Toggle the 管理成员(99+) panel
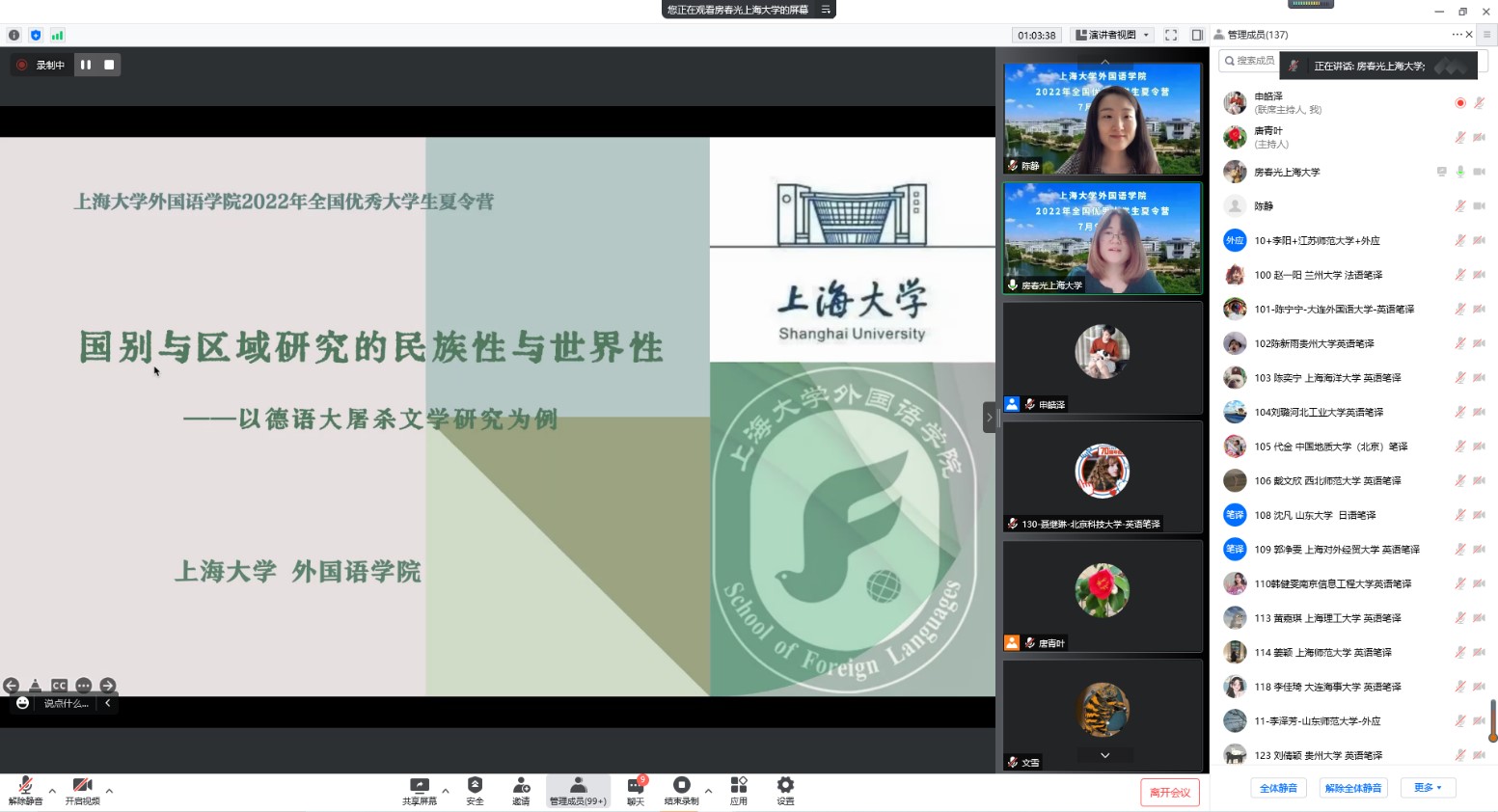This screenshot has height=812, width=1498. (x=578, y=791)
